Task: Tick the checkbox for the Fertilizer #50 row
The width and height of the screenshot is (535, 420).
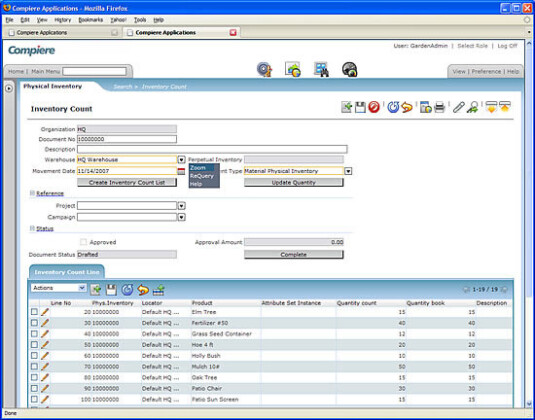Action: coord(34,323)
